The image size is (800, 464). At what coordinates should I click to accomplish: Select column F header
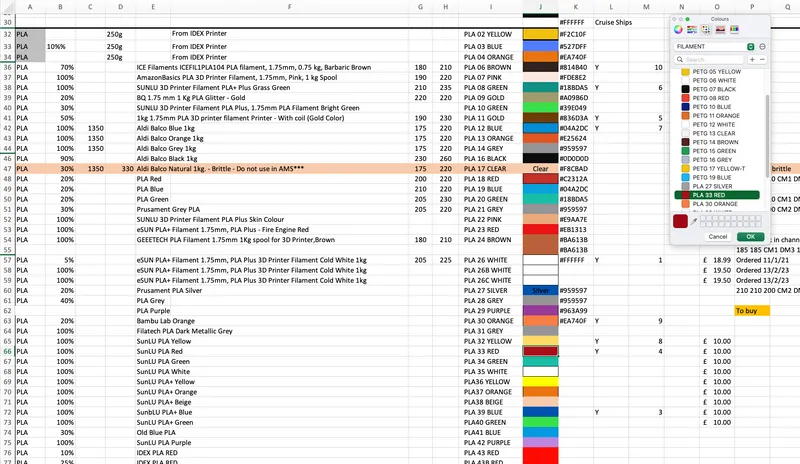click(289, 7)
